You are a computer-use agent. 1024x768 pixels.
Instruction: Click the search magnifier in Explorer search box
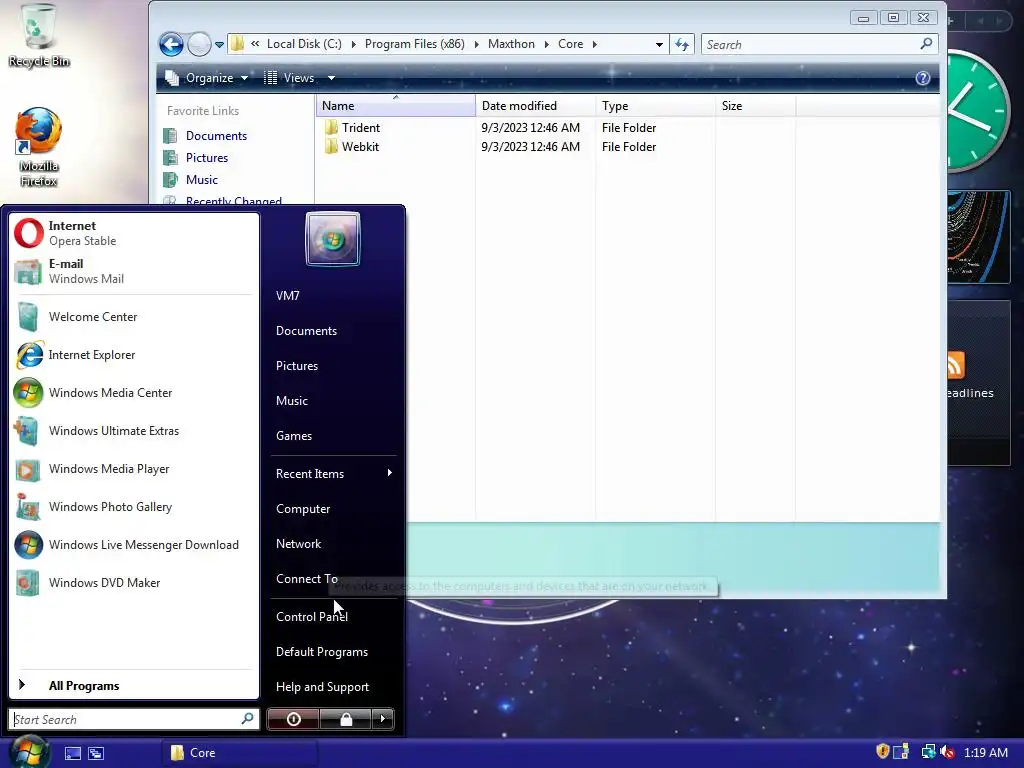pos(926,44)
